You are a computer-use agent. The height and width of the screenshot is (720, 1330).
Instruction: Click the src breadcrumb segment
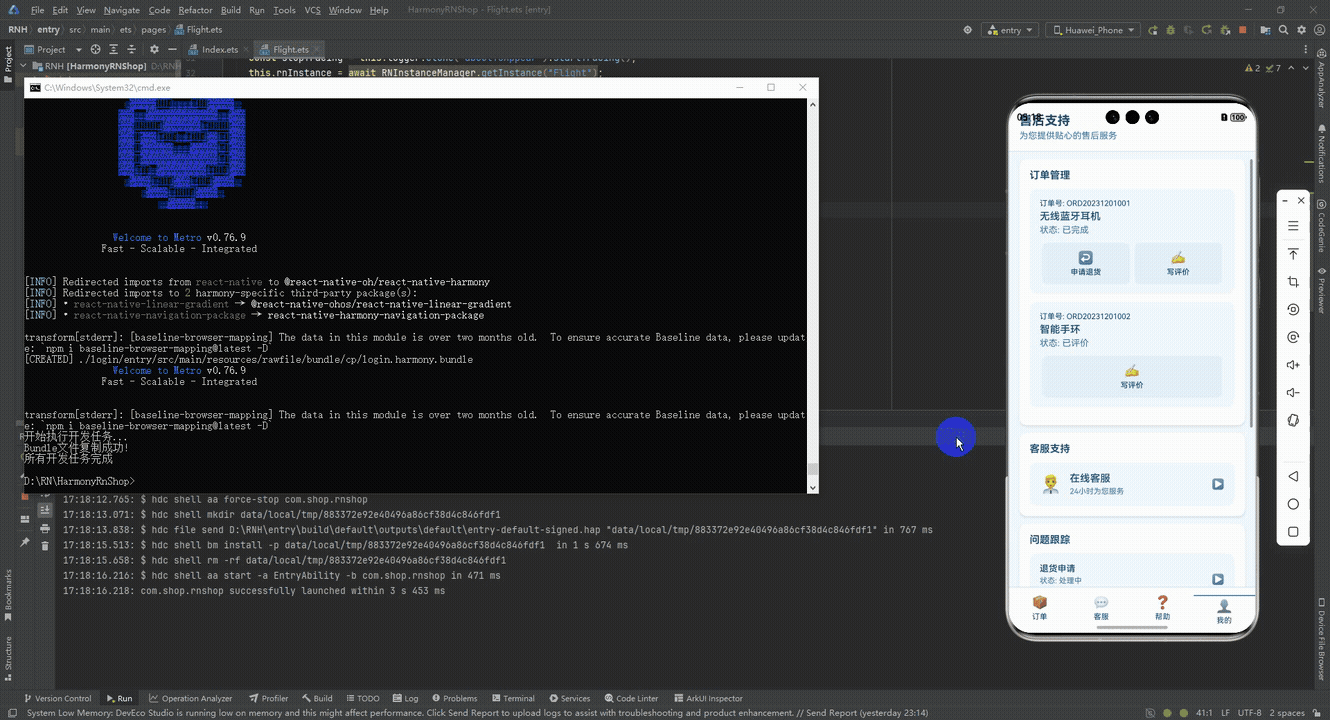pyautogui.click(x=75, y=30)
